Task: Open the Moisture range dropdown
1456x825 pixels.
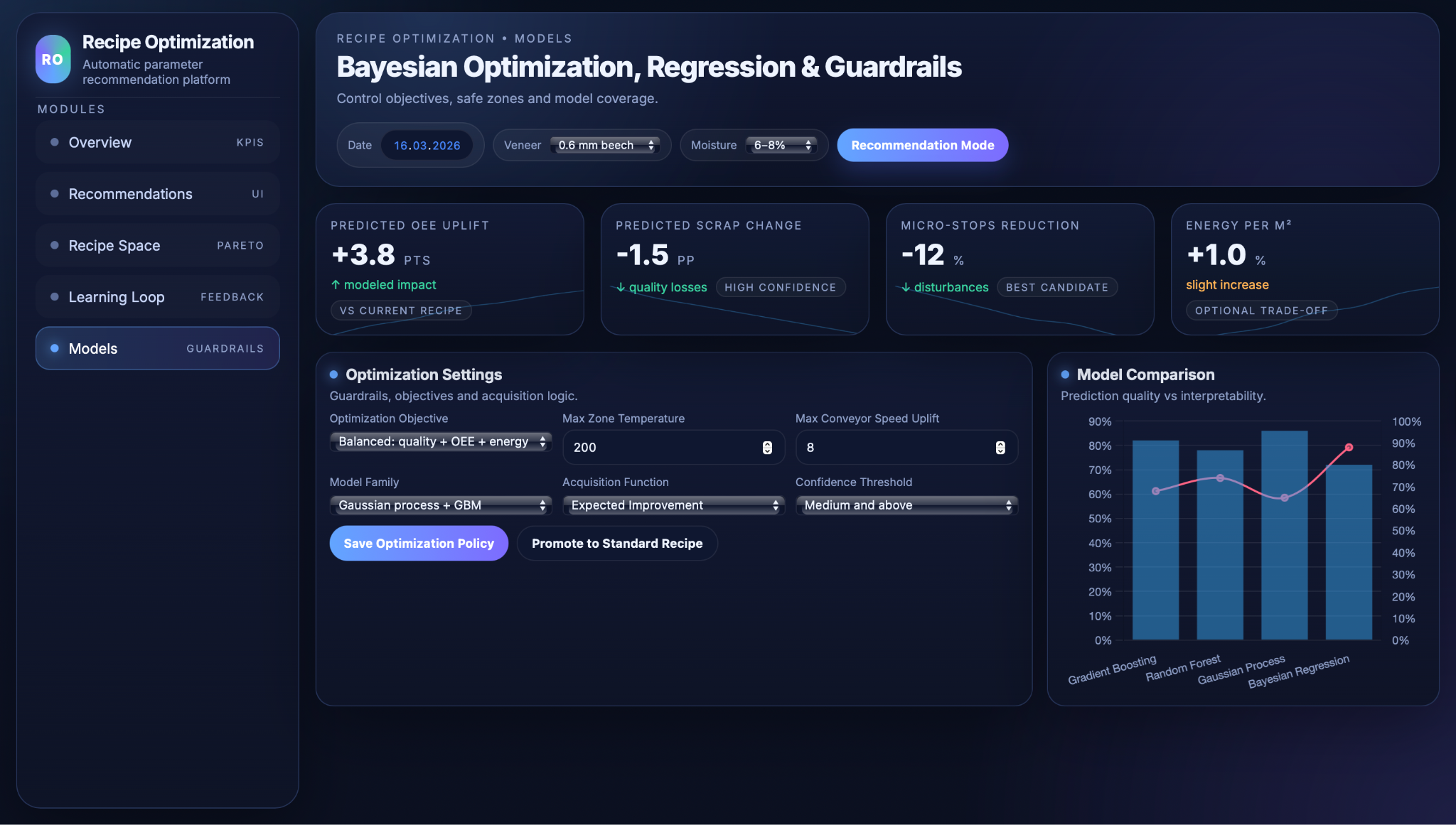Action: pos(782,145)
